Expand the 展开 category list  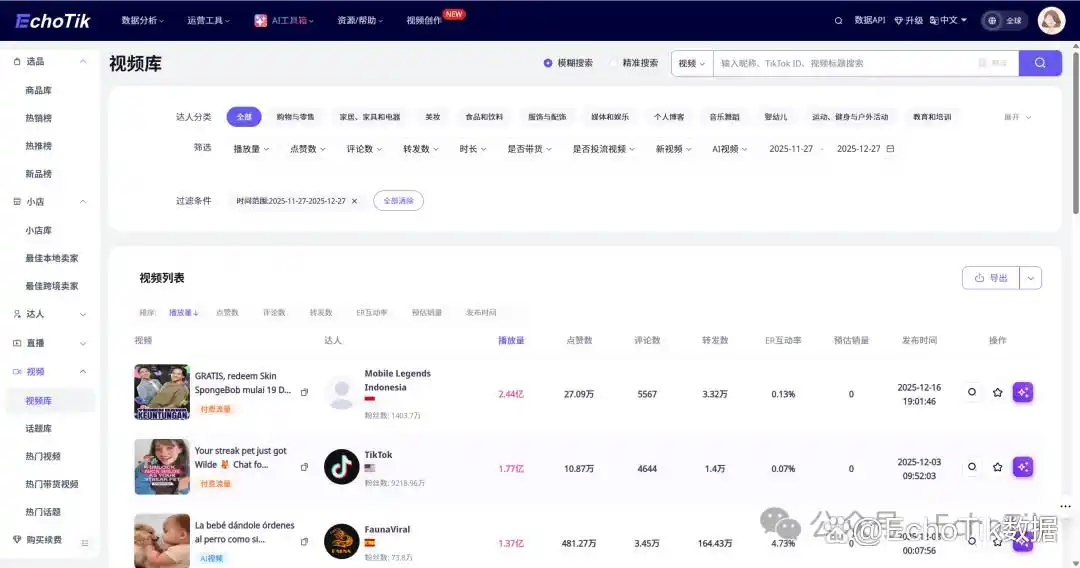pos(1017,117)
